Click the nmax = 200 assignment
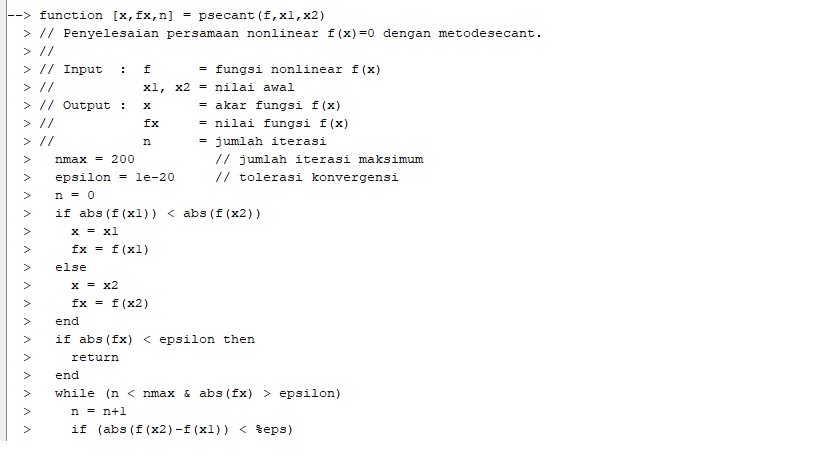This screenshot has width=819, height=460. (x=95, y=159)
